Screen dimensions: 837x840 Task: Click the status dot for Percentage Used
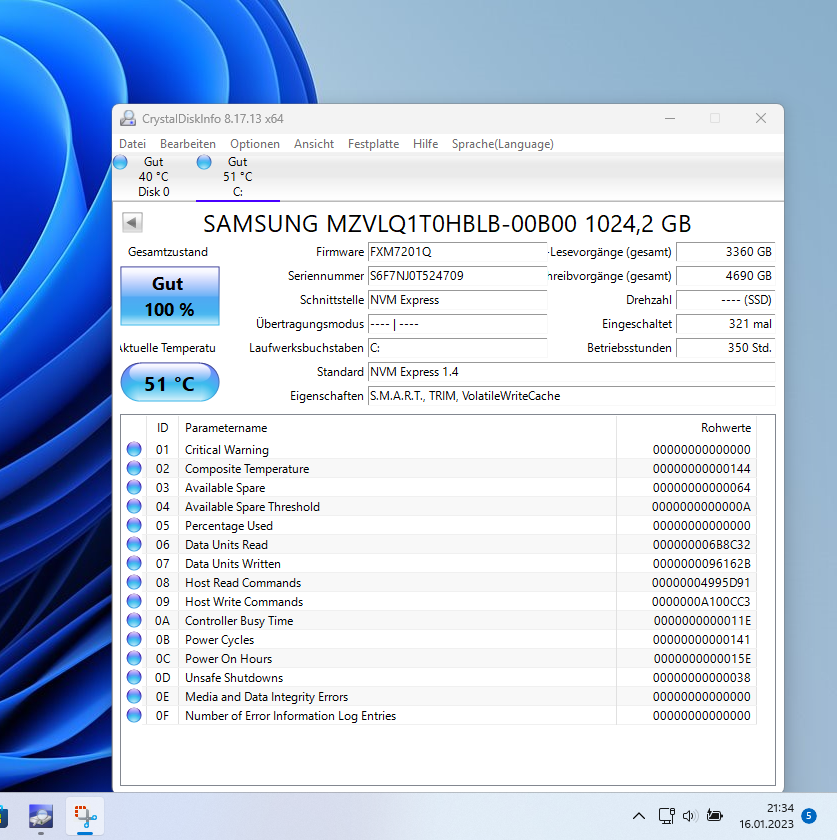click(134, 525)
